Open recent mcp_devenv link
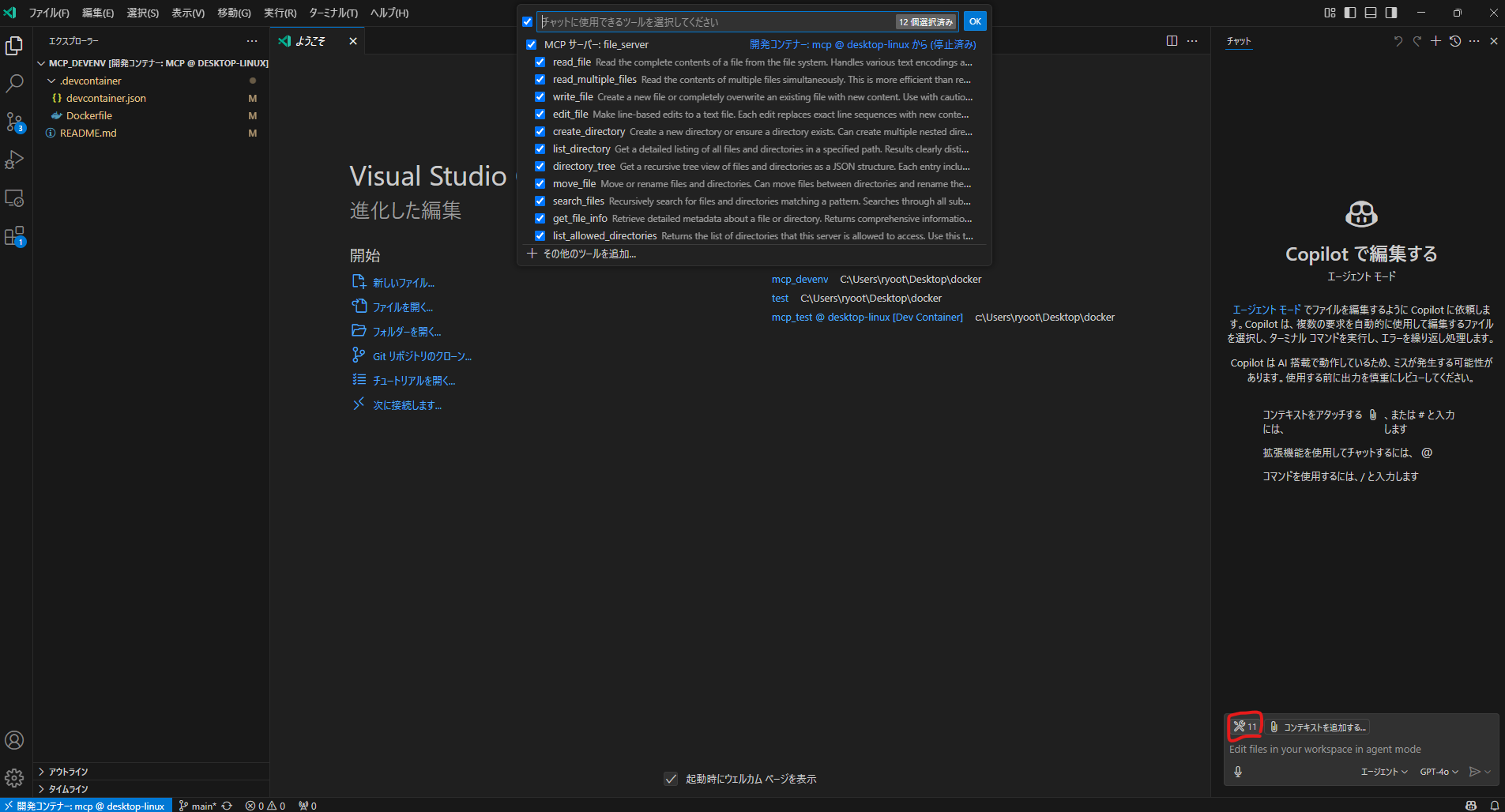The image size is (1505, 812). (x=800, y=279)
